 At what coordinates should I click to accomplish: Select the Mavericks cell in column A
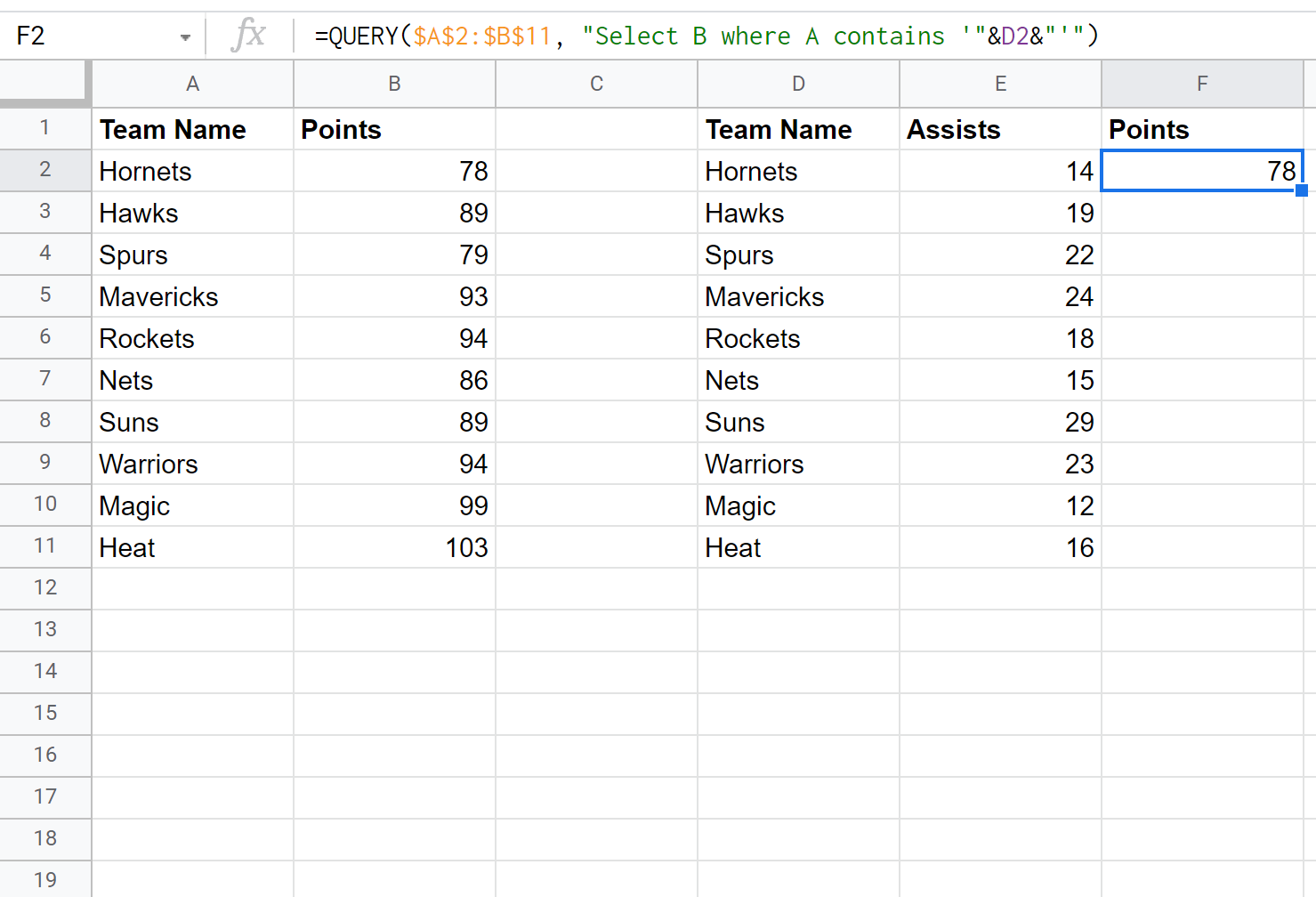[x=192, y=296]
